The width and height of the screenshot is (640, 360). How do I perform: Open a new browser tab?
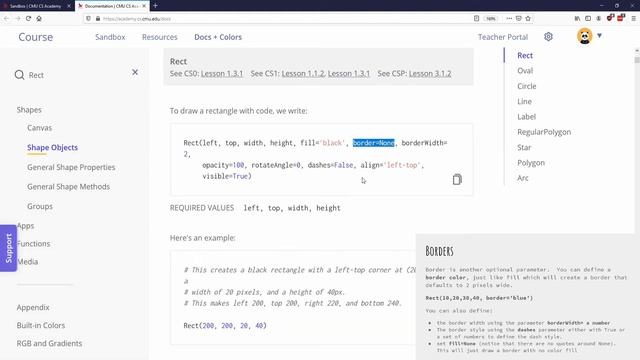(x=155, y=6)
